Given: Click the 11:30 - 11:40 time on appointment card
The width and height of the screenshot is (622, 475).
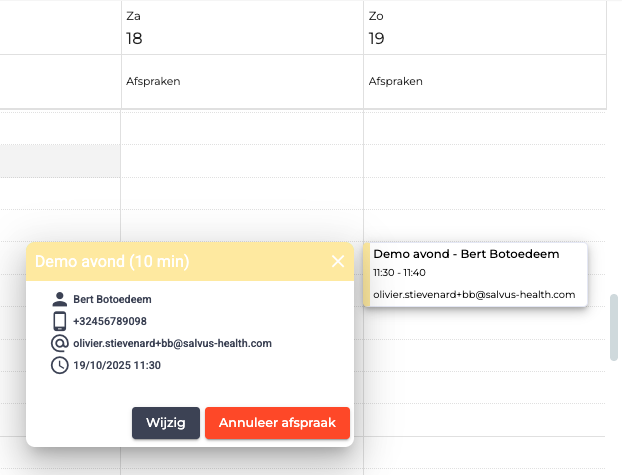Looking at the screenshot, I should (398, 272).
